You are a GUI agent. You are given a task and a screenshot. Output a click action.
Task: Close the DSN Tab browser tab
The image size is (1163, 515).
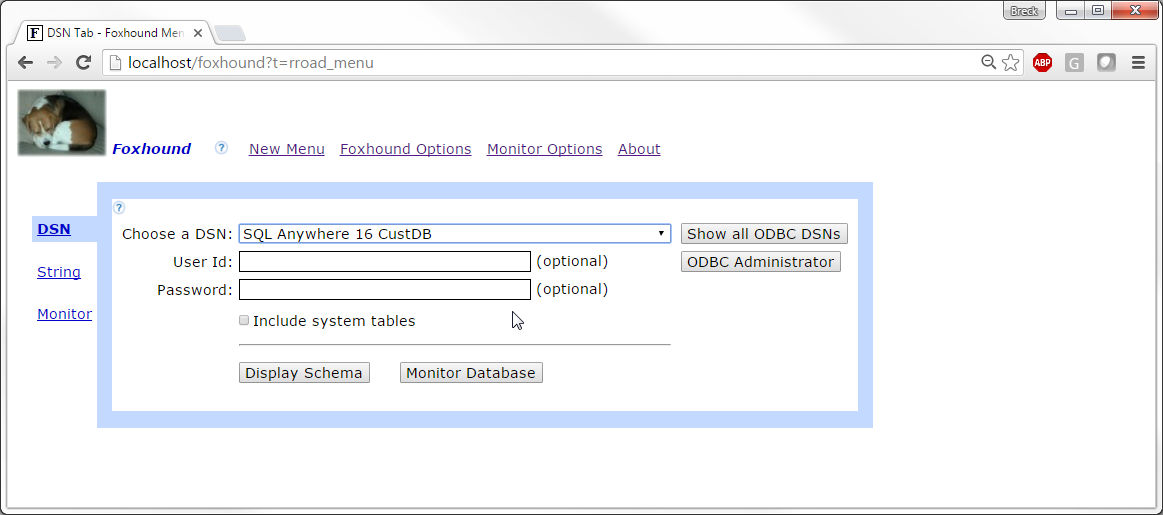tap(198, 33)
